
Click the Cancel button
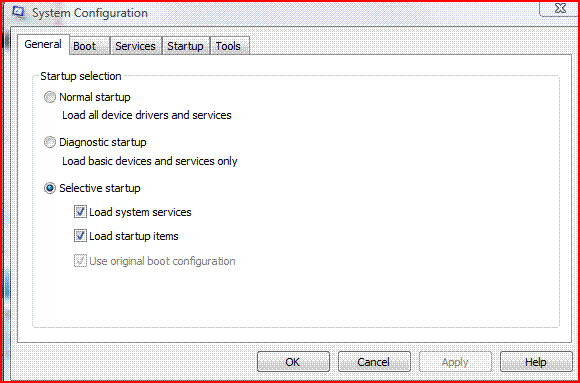[374, 362]
